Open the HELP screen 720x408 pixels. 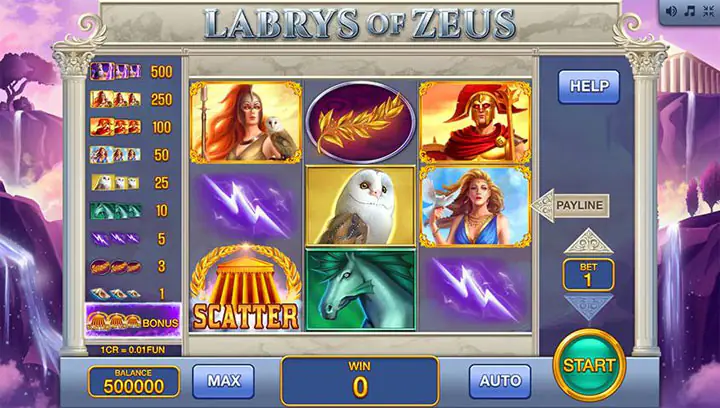click(589, 86)
